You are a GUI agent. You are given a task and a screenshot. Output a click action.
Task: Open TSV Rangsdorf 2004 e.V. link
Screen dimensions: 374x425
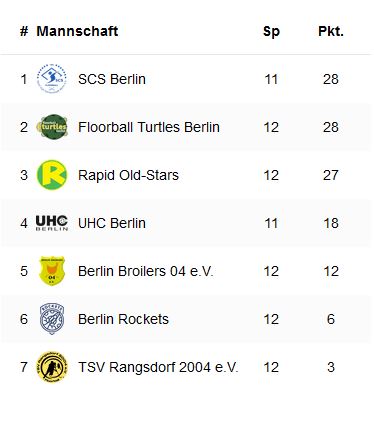[x=158, y=367]
